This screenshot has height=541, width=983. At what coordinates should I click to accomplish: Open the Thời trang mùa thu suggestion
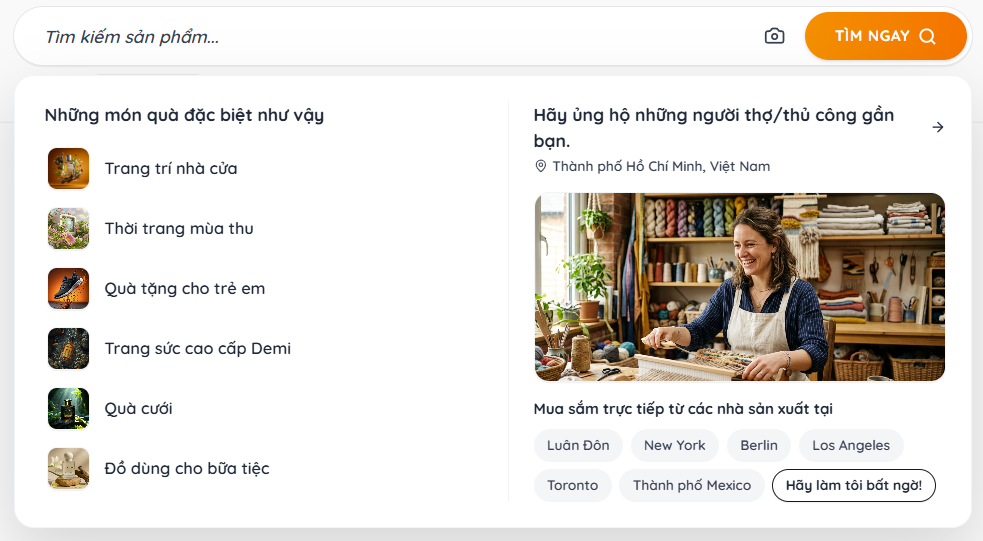pyautogui.click(x=179, y=229)
